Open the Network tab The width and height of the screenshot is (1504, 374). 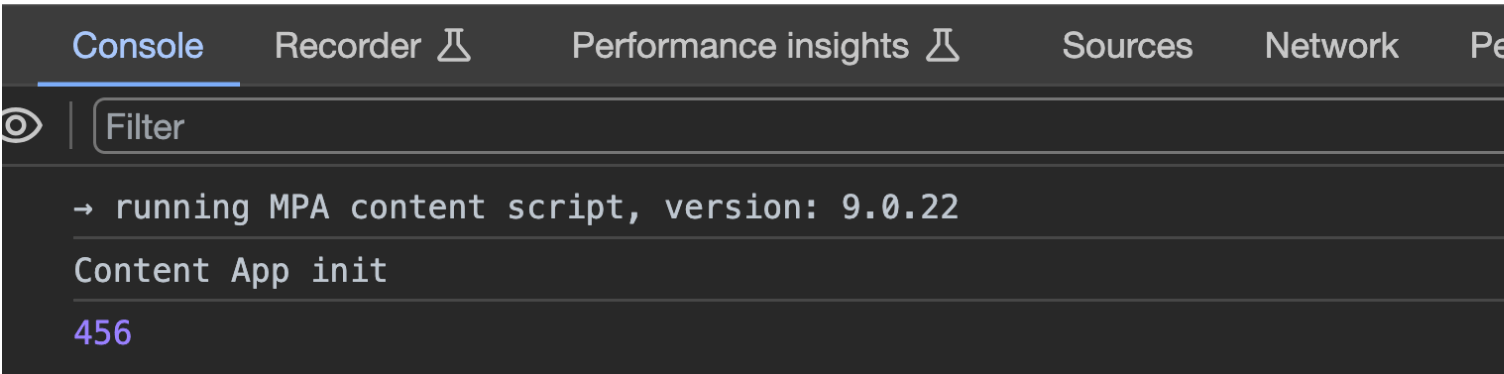[x=1331, y=46]
